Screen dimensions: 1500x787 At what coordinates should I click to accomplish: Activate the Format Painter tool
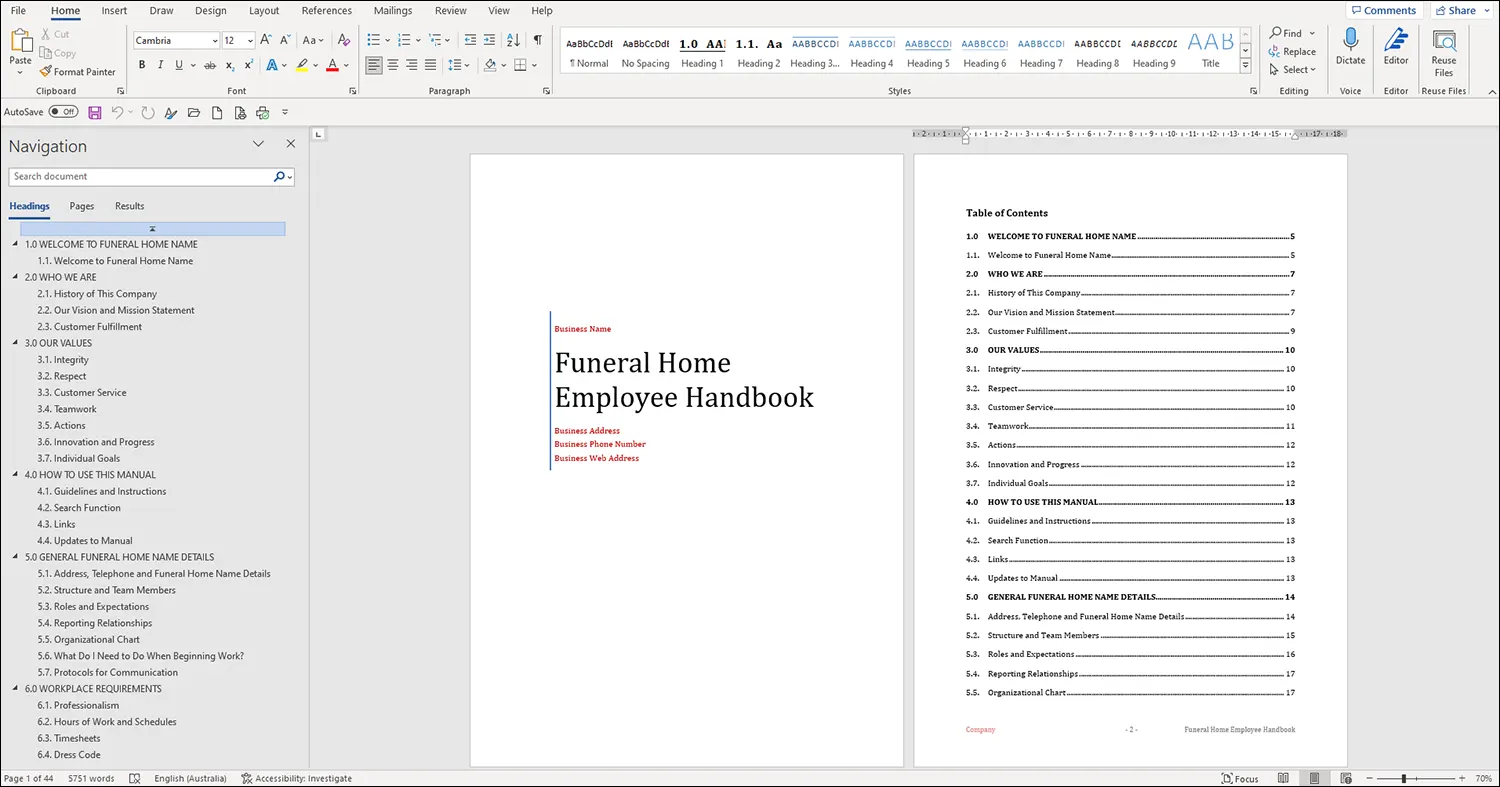(78, 72)
